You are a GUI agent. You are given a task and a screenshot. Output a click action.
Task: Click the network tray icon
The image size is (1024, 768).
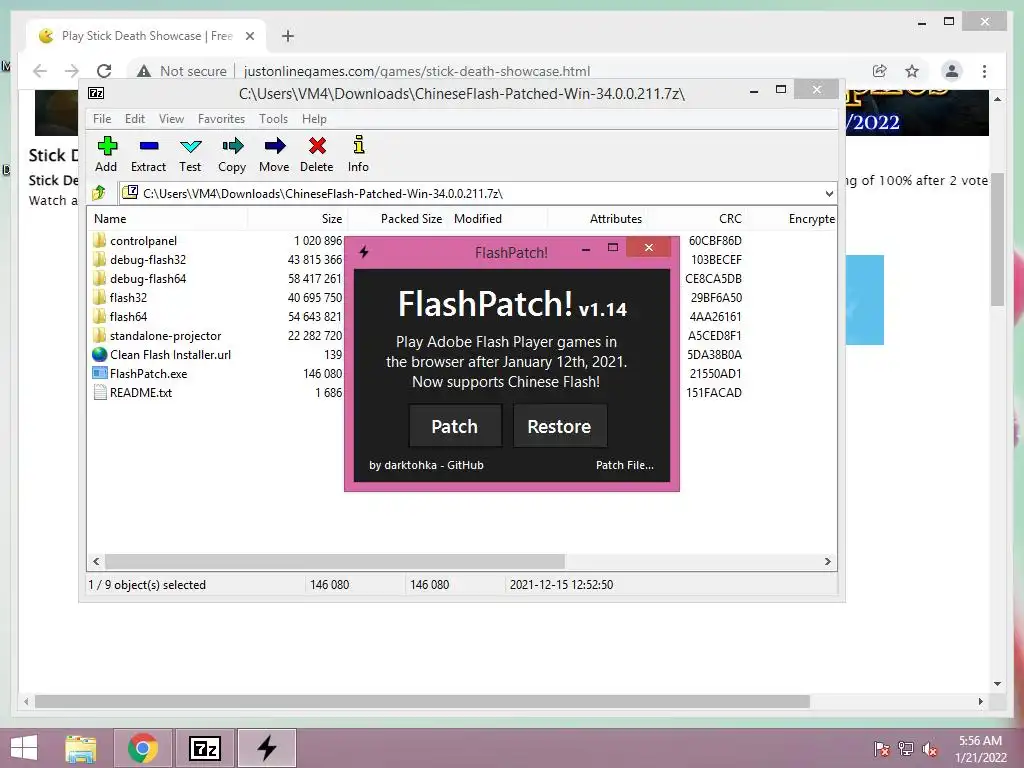[x=906, y=748]
